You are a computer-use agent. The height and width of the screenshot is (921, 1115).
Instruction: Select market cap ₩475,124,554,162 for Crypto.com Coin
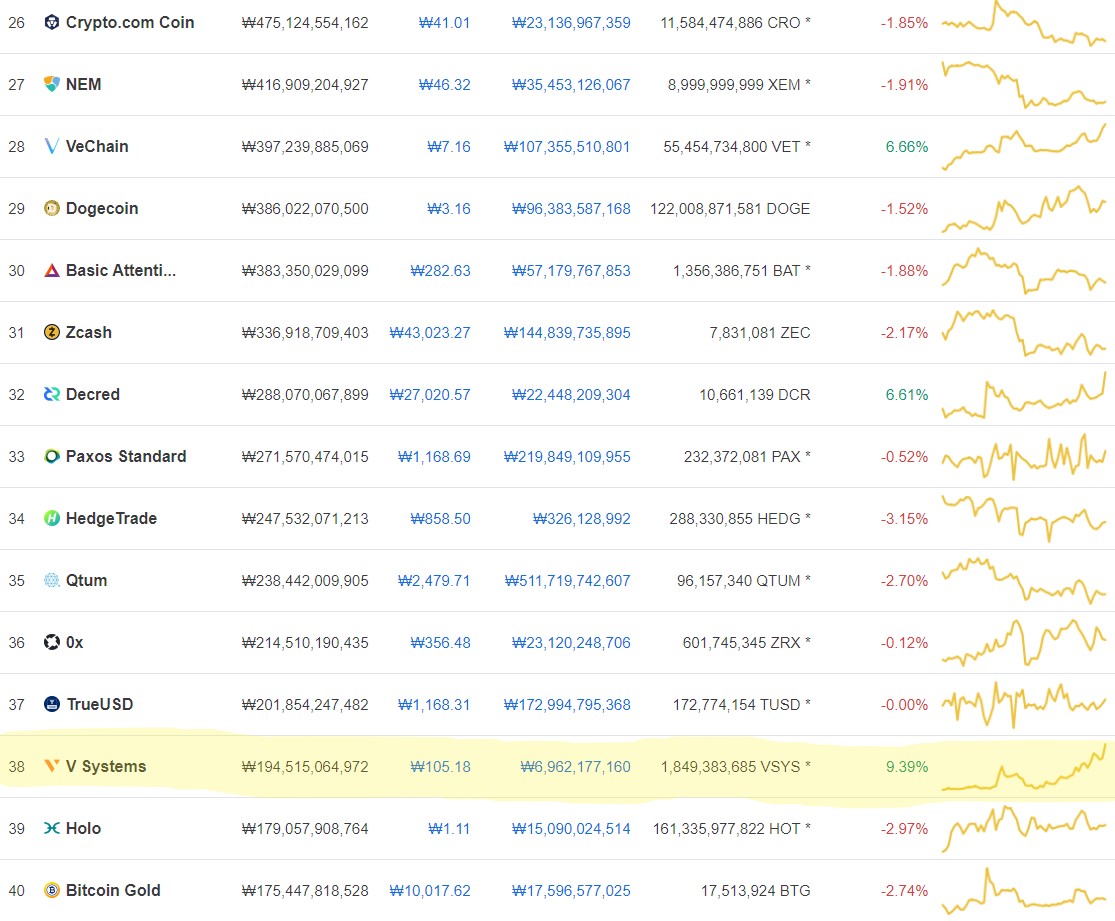coord(305,23)
